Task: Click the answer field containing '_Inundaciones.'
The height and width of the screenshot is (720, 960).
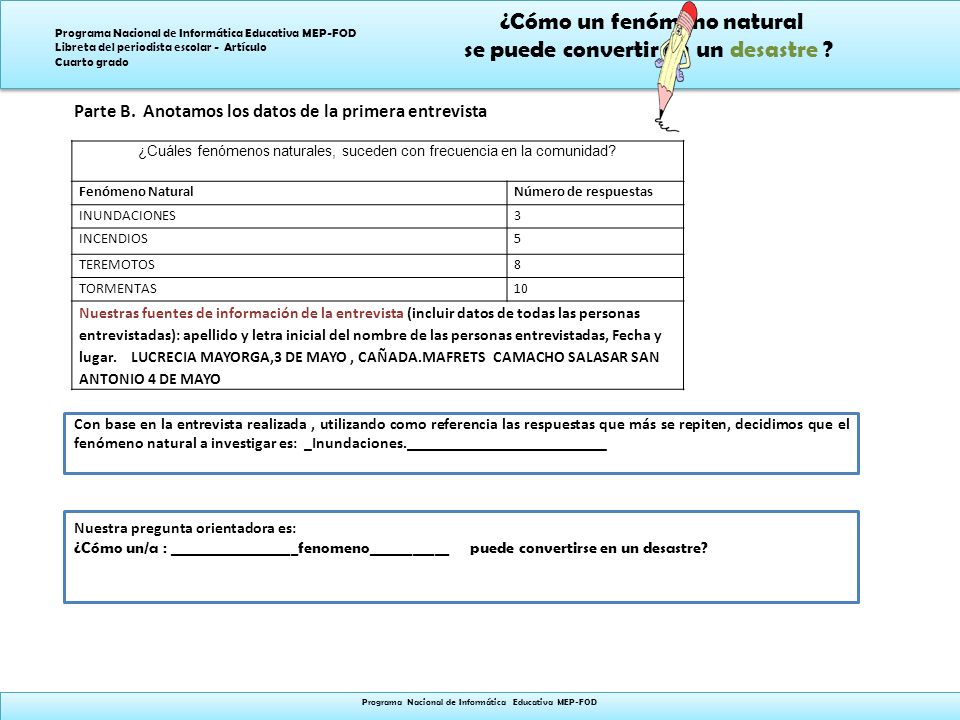Action: pos(456,444)
